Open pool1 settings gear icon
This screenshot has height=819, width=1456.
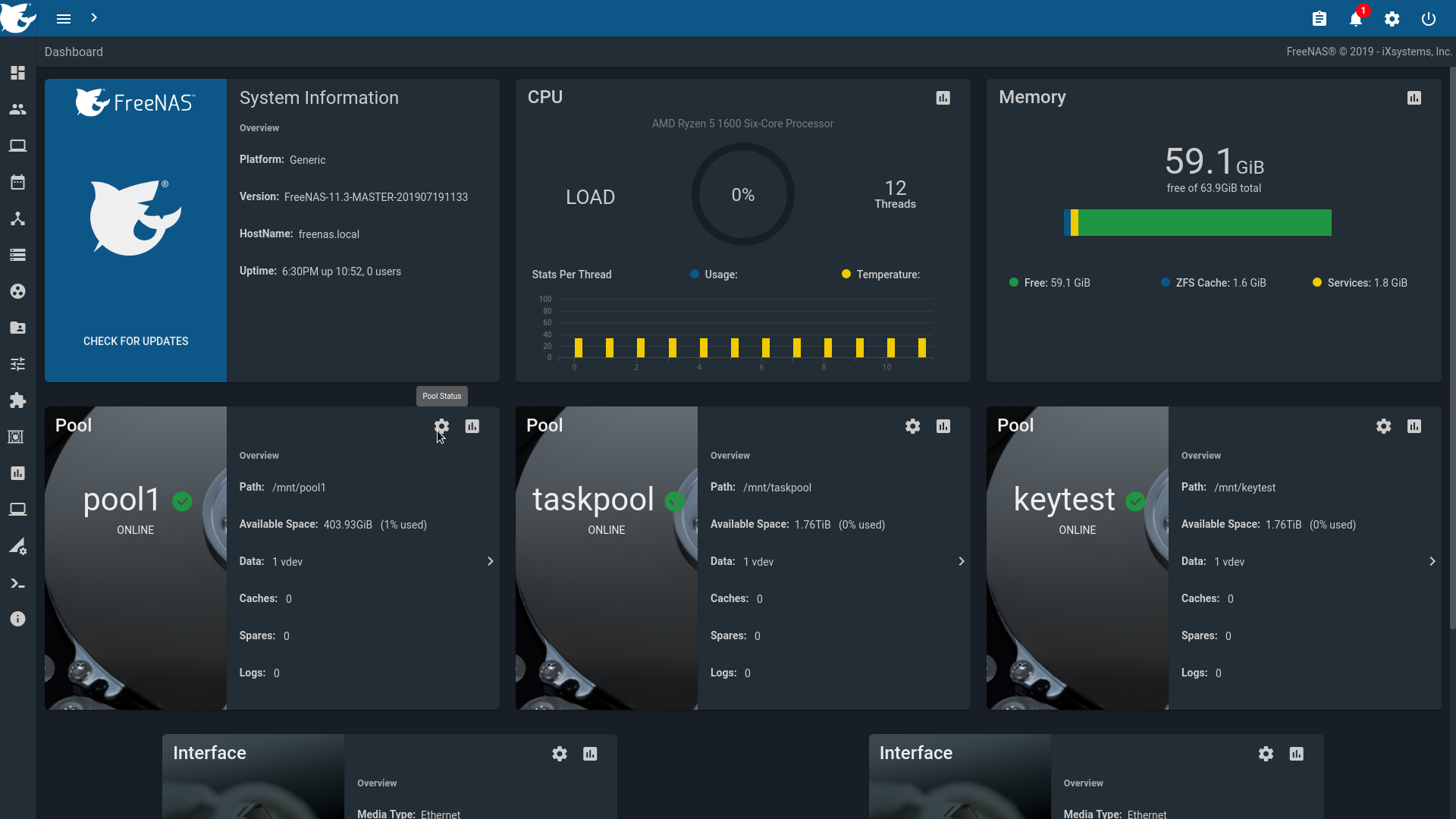tap(442, 426)
